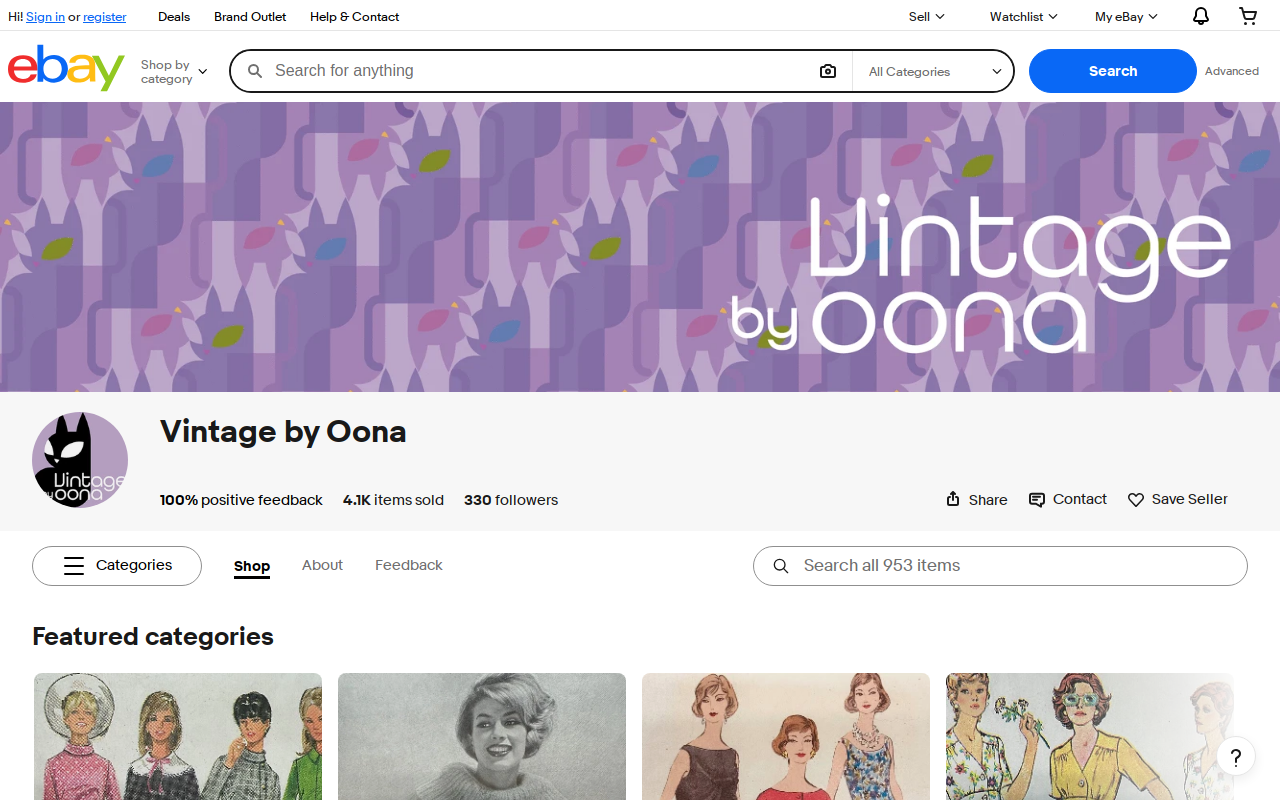Click the 100% positive feedback text
Viewport: 1280px width, 800px height.
(241, 500)
